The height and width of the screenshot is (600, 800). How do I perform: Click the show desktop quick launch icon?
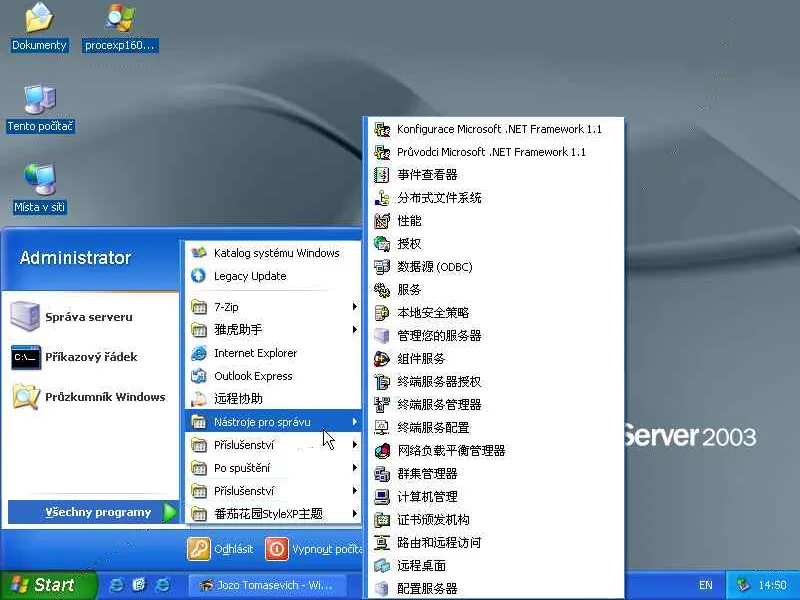click(139, 585)
